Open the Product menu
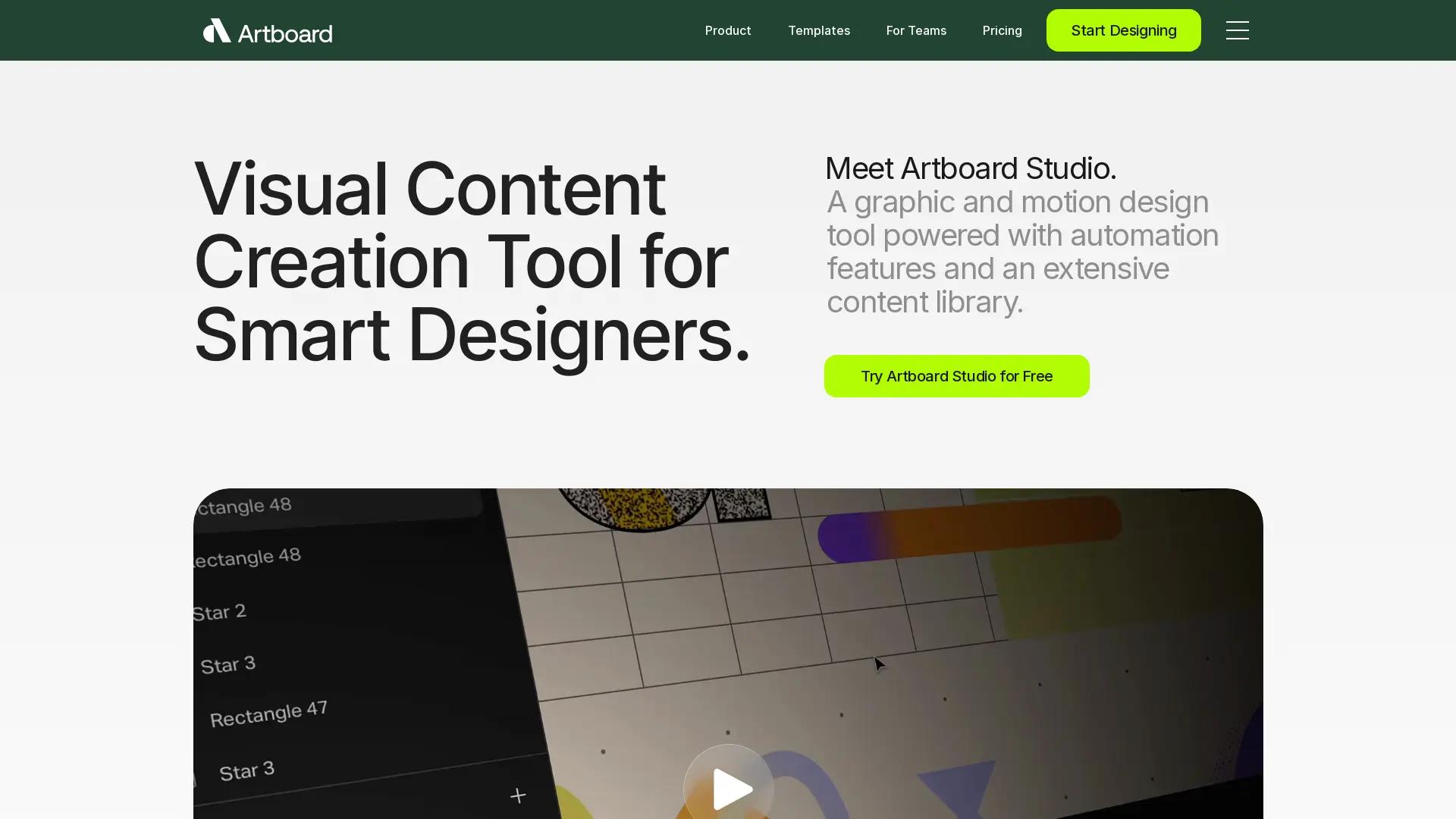 tap(727, 30)
